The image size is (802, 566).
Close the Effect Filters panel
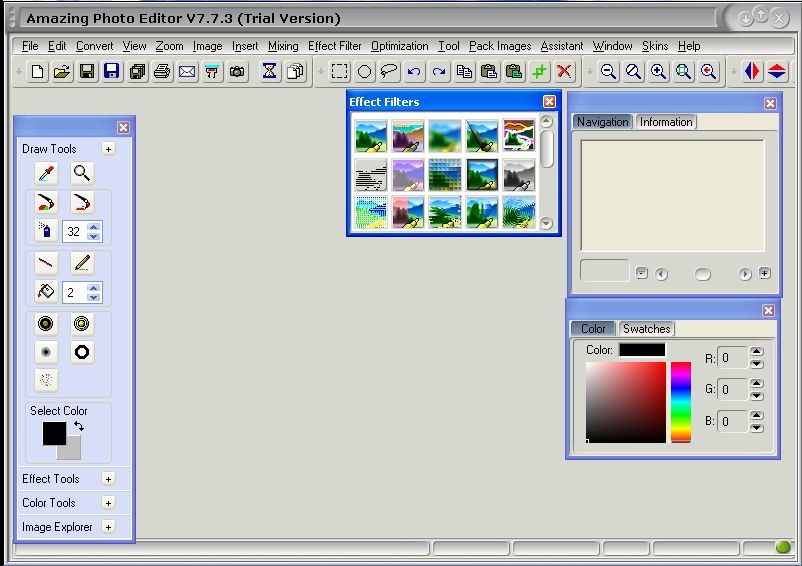tap(549, 102)
